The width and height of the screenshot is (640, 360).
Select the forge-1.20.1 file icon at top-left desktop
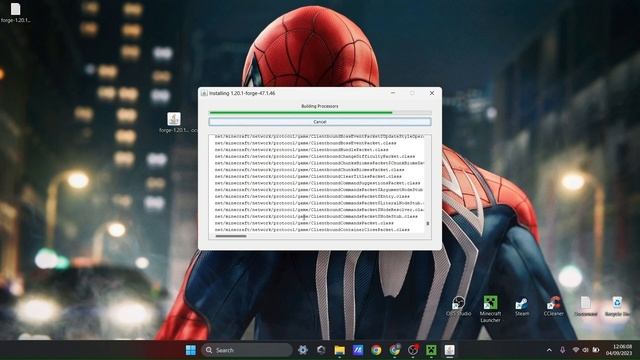tap(16, 12)
